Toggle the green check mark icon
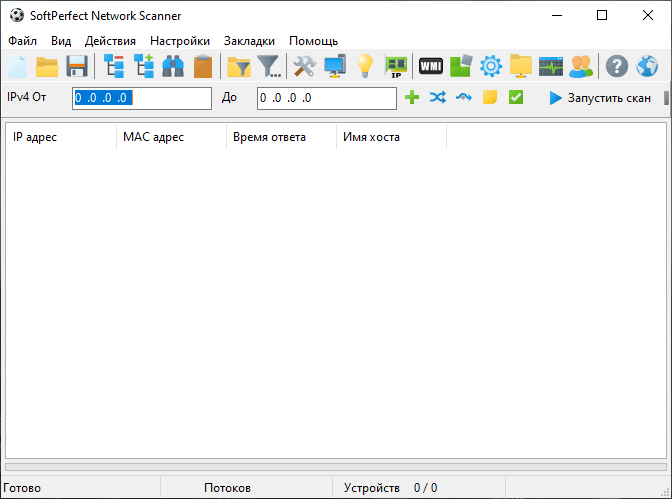The width and height of the screenshot is (672, 499). [516, 97]
